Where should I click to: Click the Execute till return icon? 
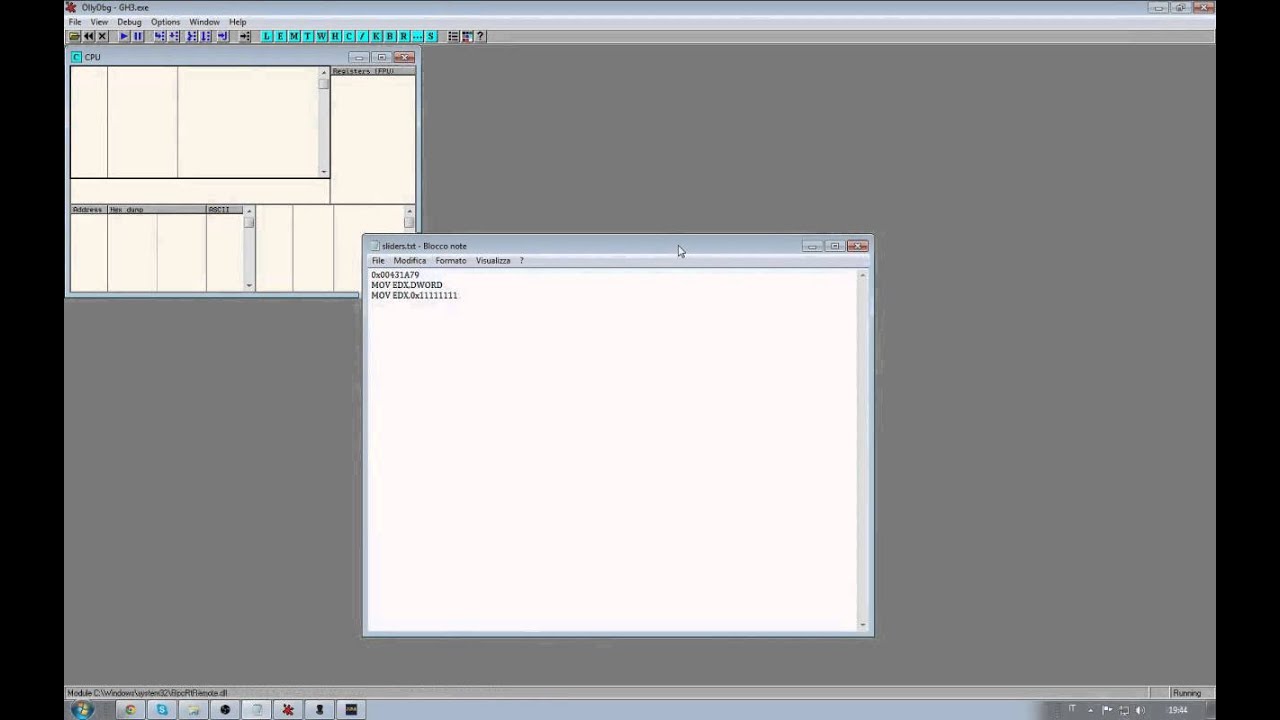coord(222,36)
